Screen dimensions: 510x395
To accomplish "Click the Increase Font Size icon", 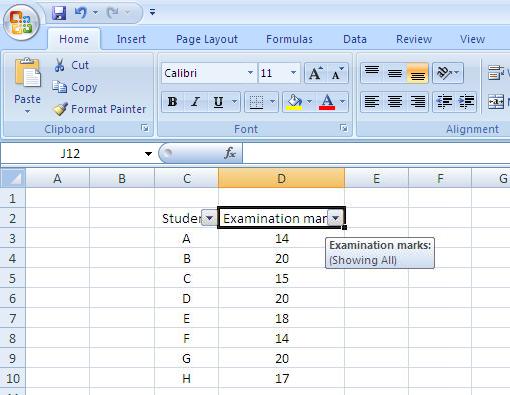I will click(315, 73).
